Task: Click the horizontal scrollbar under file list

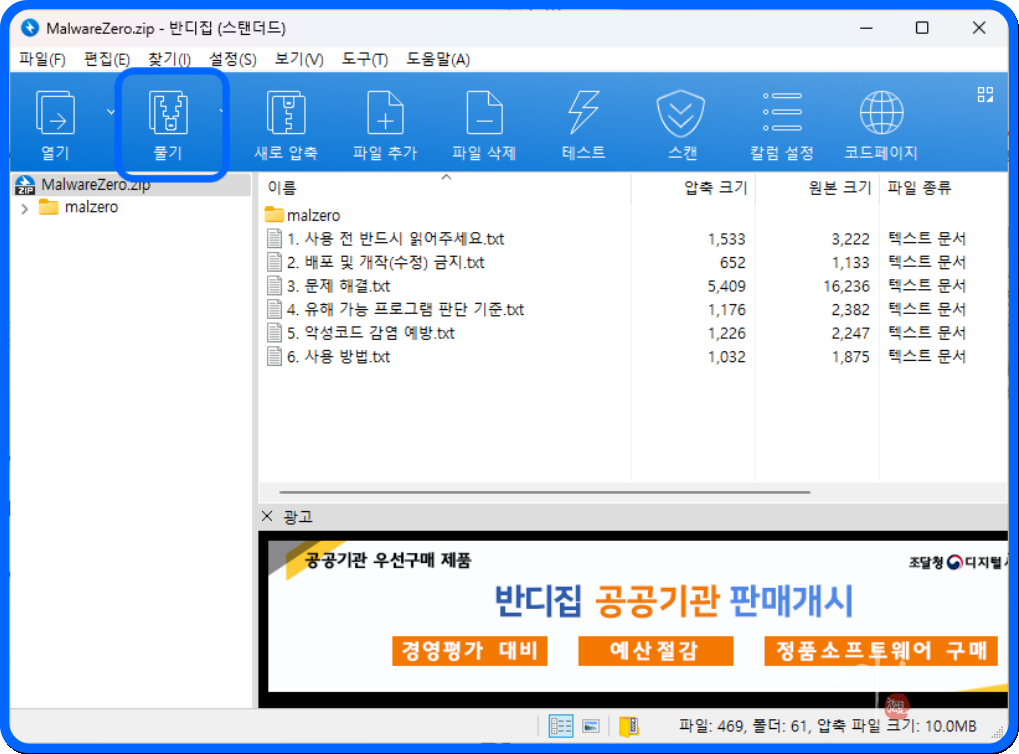Action: click(545, 492)
